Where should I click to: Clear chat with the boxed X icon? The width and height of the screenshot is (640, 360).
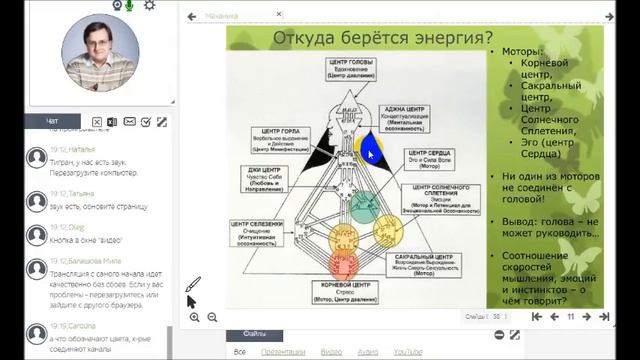click(97, 122)
